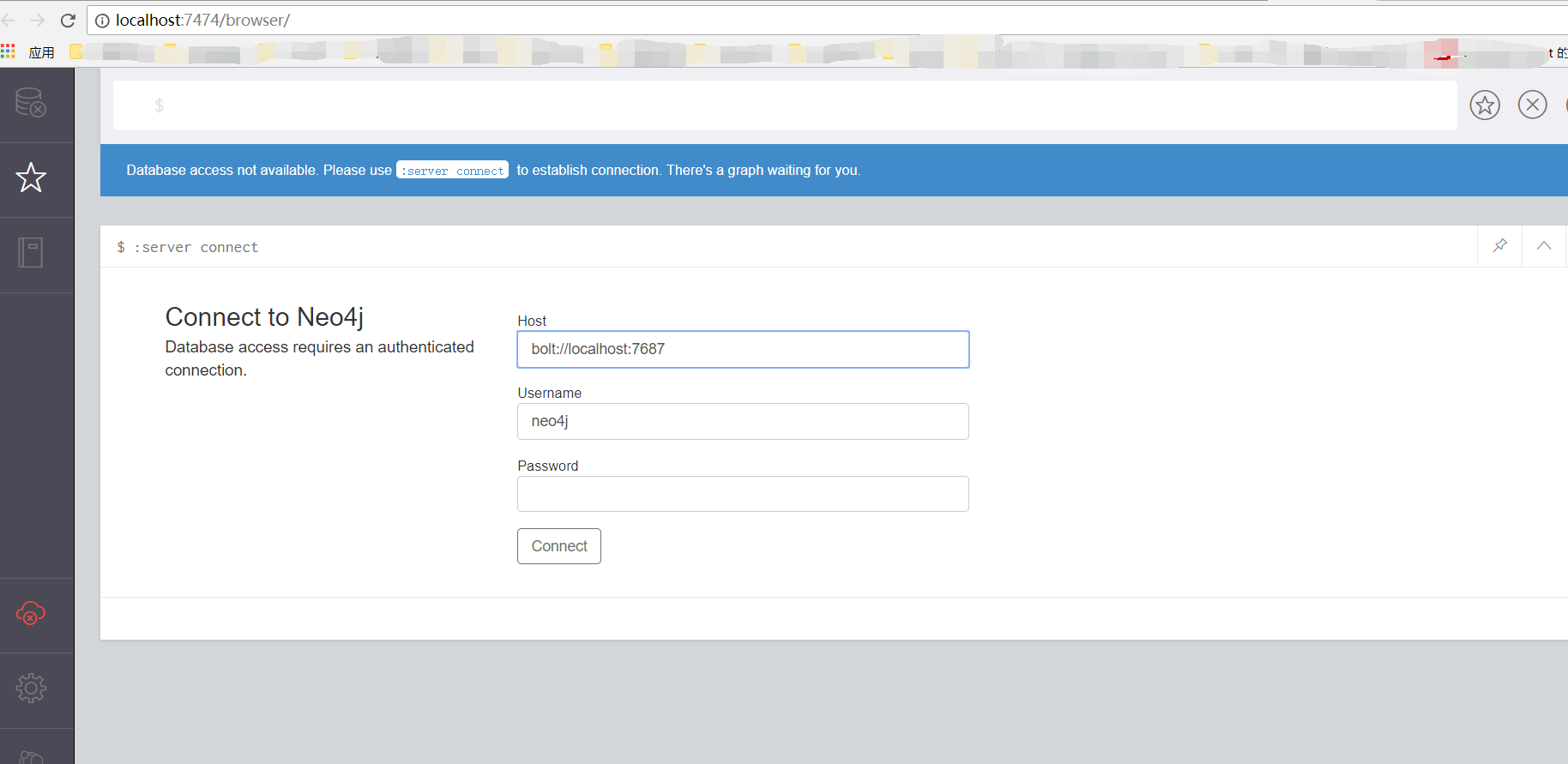Focus the Username input field
The image size is (1568, 764).
pos(743,421)
